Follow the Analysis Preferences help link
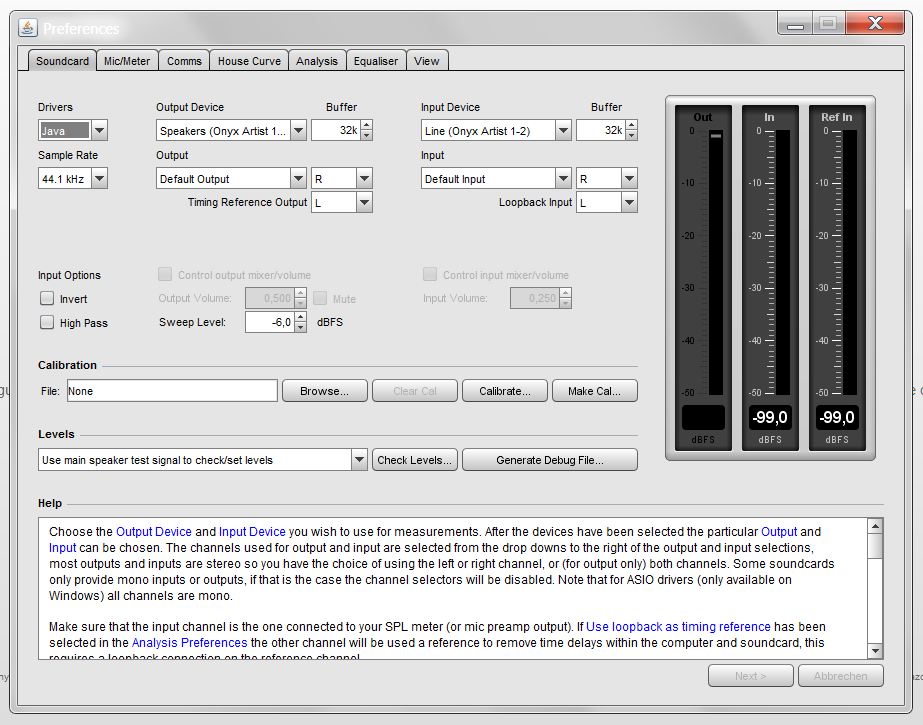 pyautogui.click(x=189, y=643)
